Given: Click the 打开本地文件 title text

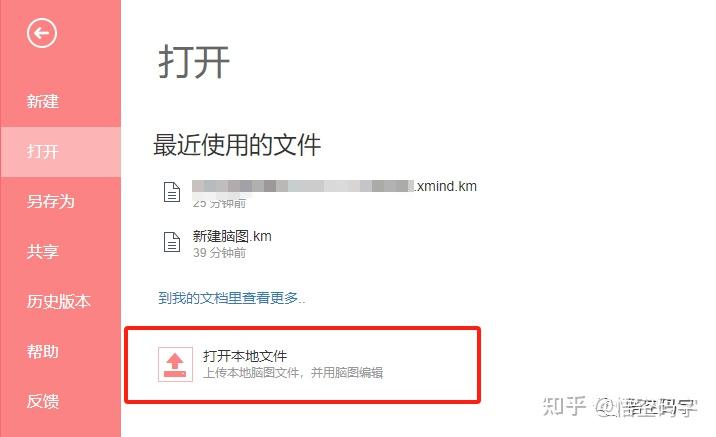Looking at the screenshot, I should point(245,356).
